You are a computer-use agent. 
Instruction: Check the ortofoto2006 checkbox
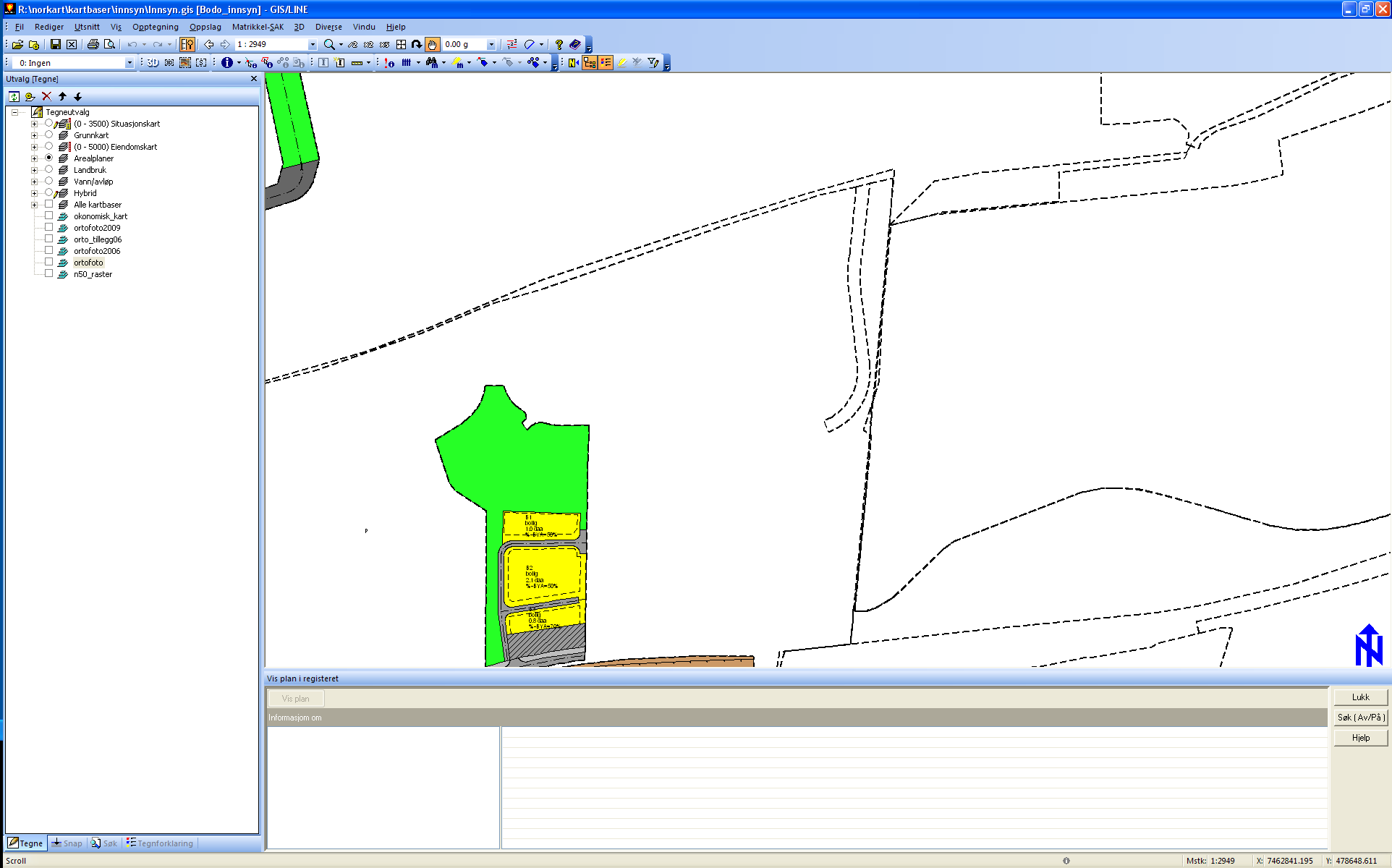tap(48, 250)
